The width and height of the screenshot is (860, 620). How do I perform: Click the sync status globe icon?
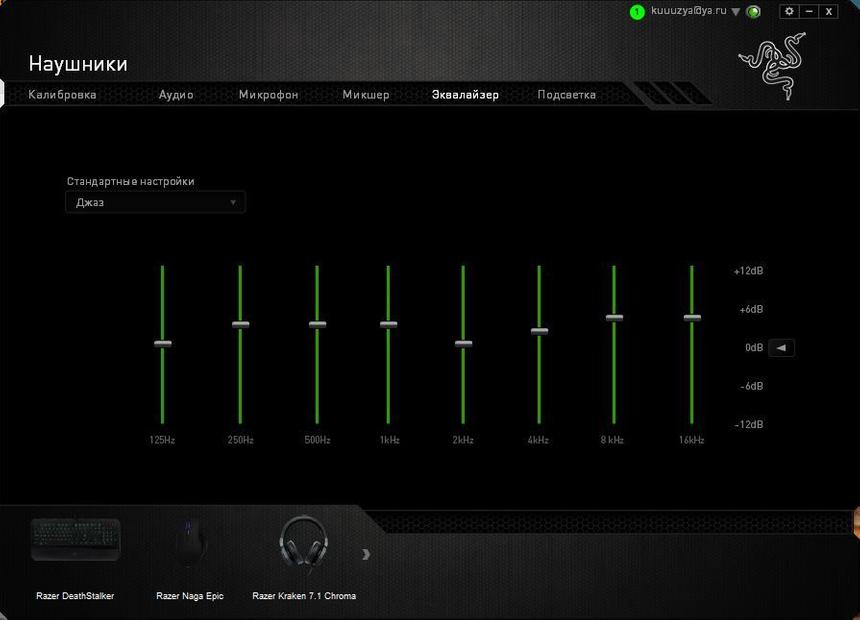tap(752, 11)
